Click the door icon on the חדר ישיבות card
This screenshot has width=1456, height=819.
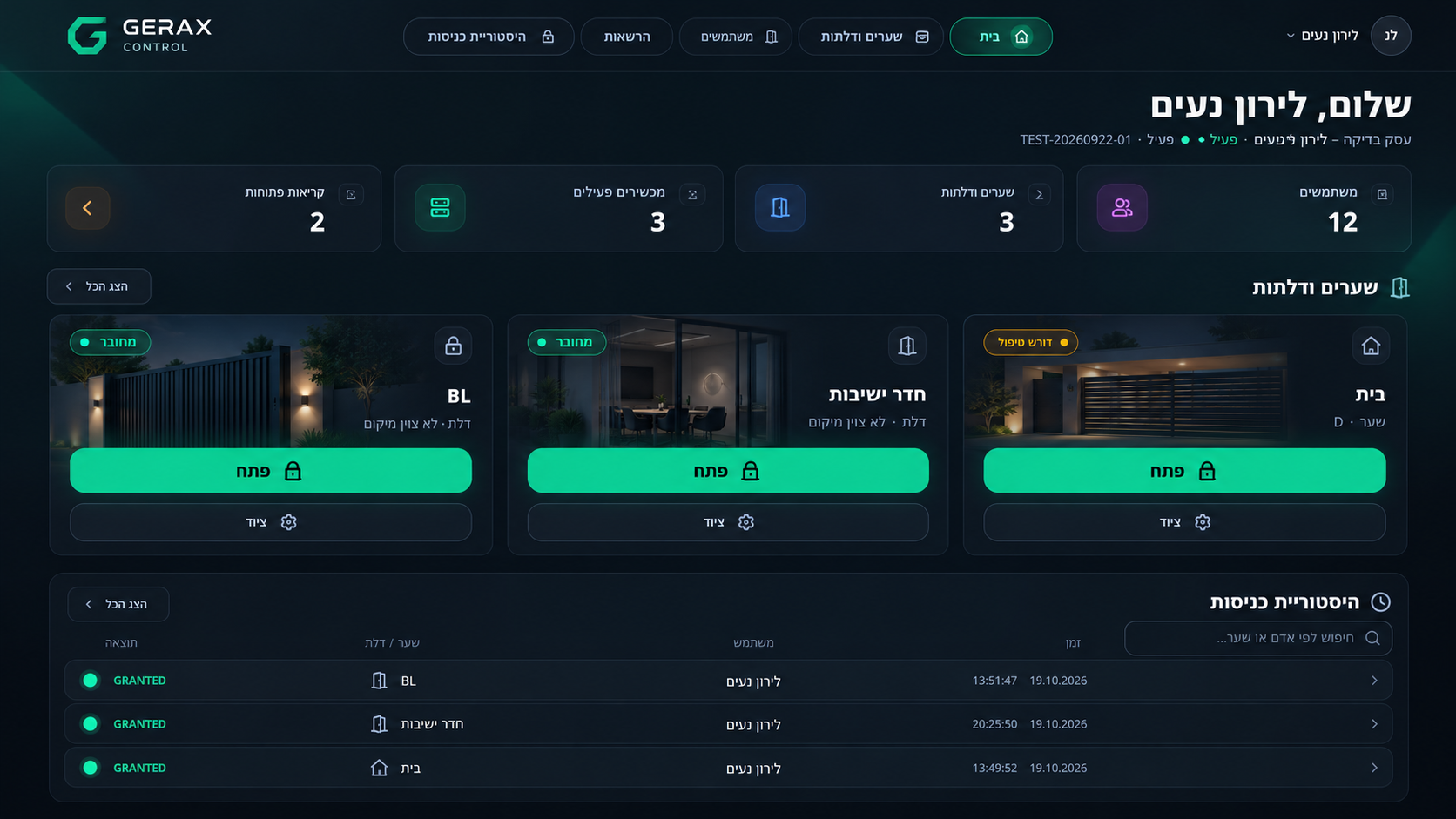907,346
